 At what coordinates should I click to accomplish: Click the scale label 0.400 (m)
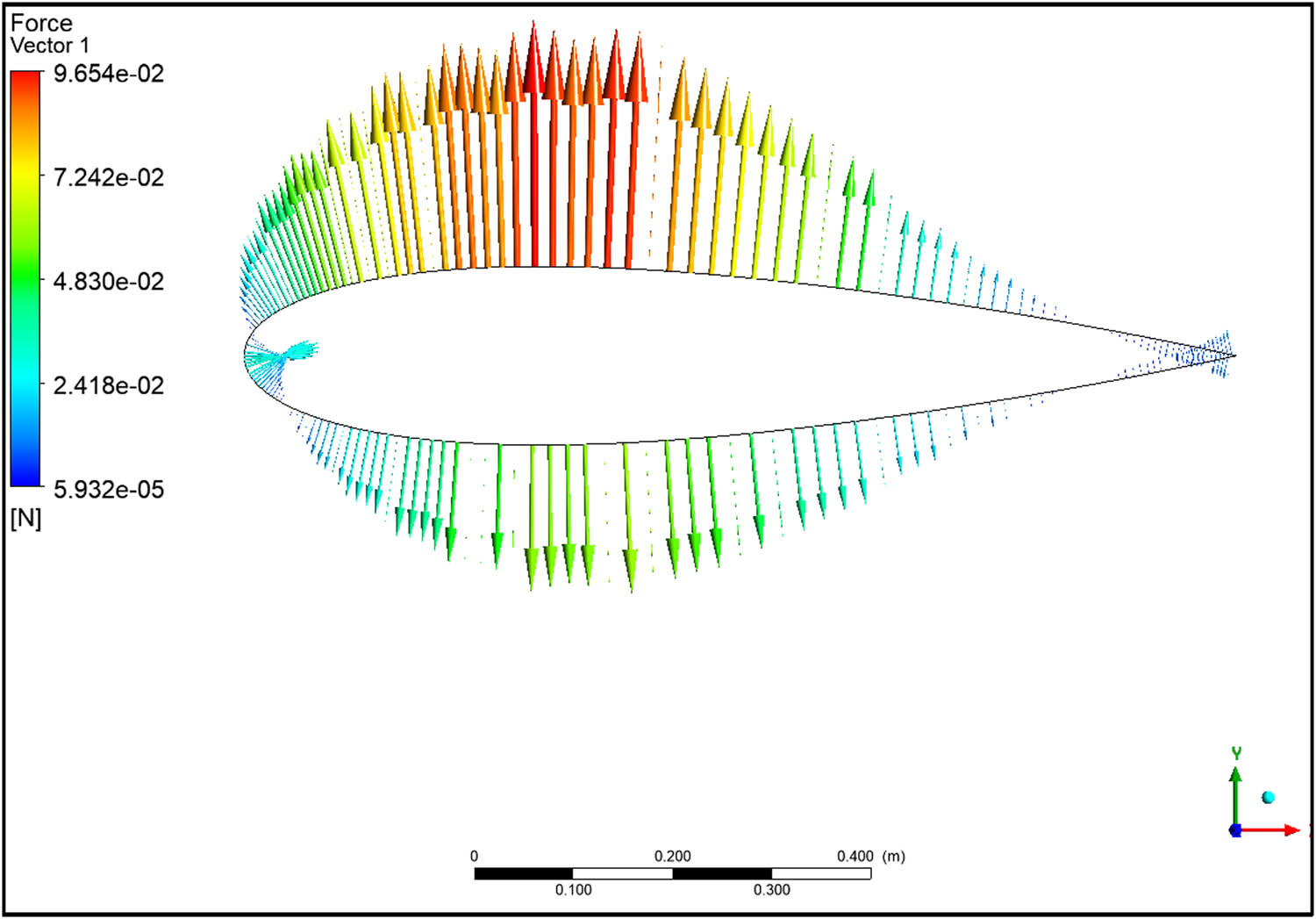coord(870,856)
